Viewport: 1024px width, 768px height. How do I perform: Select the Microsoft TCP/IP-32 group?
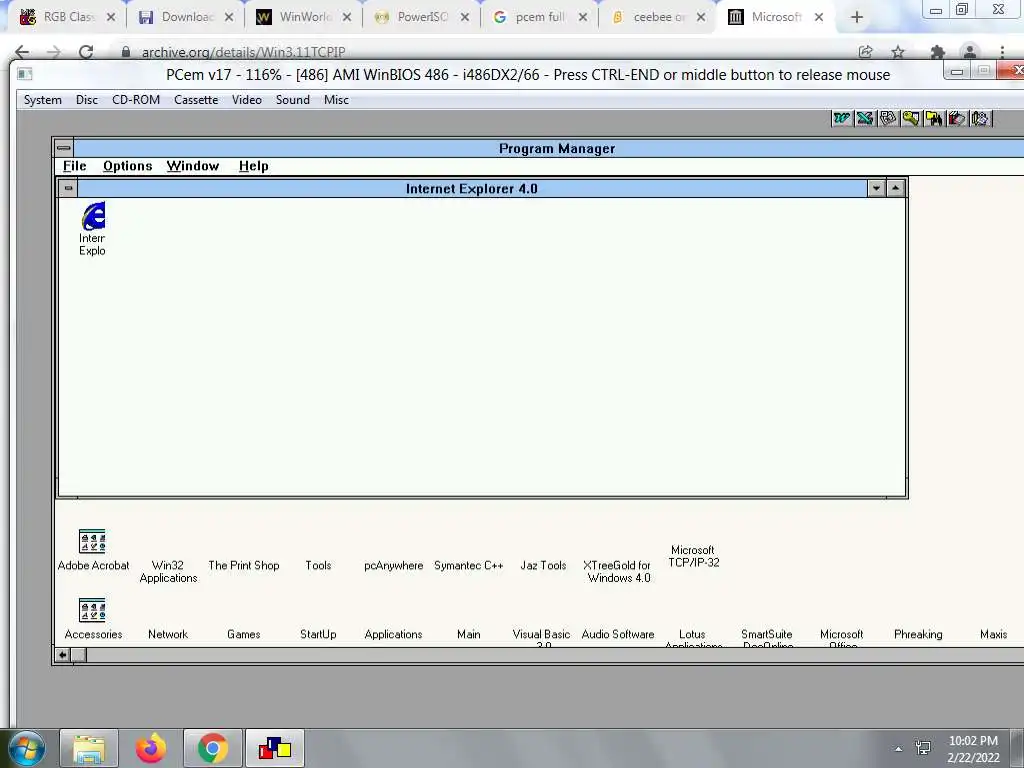693,556
